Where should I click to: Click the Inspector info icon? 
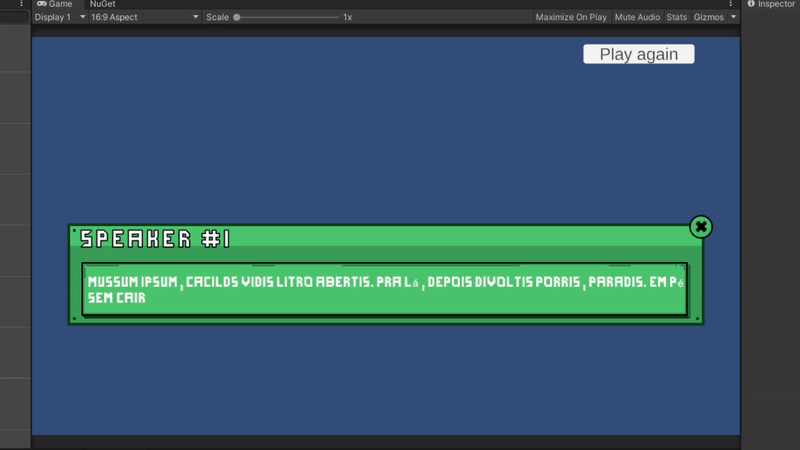click(751, 4)
